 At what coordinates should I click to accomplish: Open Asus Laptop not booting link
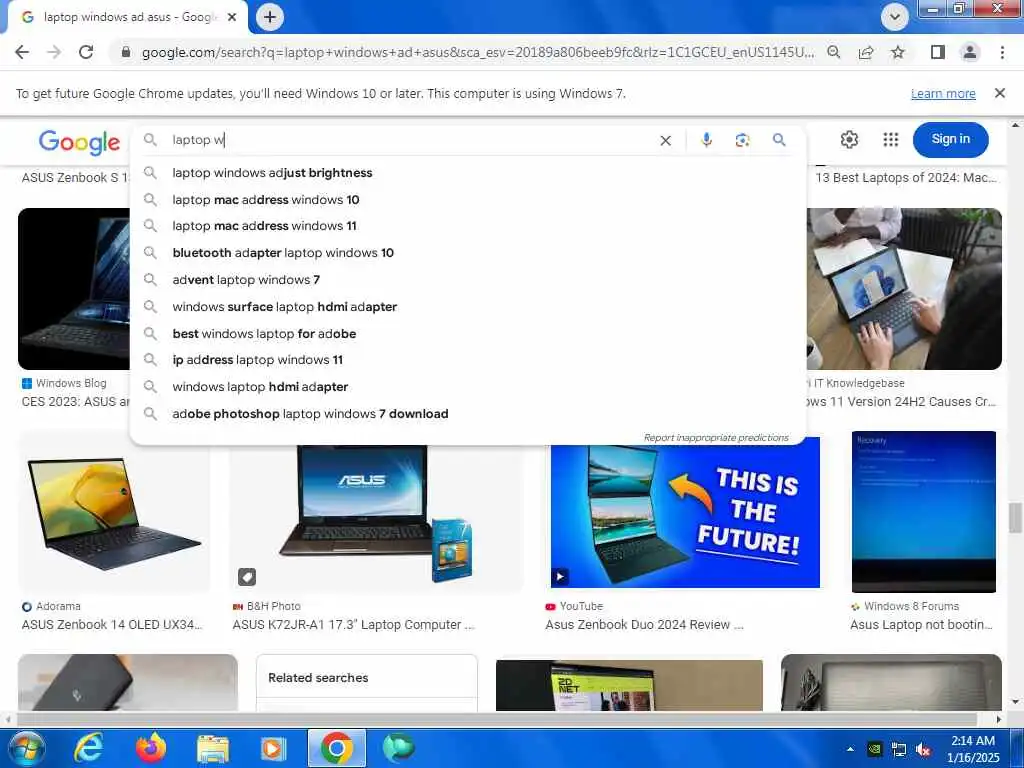pyautogui.click(x=921, y=625)
